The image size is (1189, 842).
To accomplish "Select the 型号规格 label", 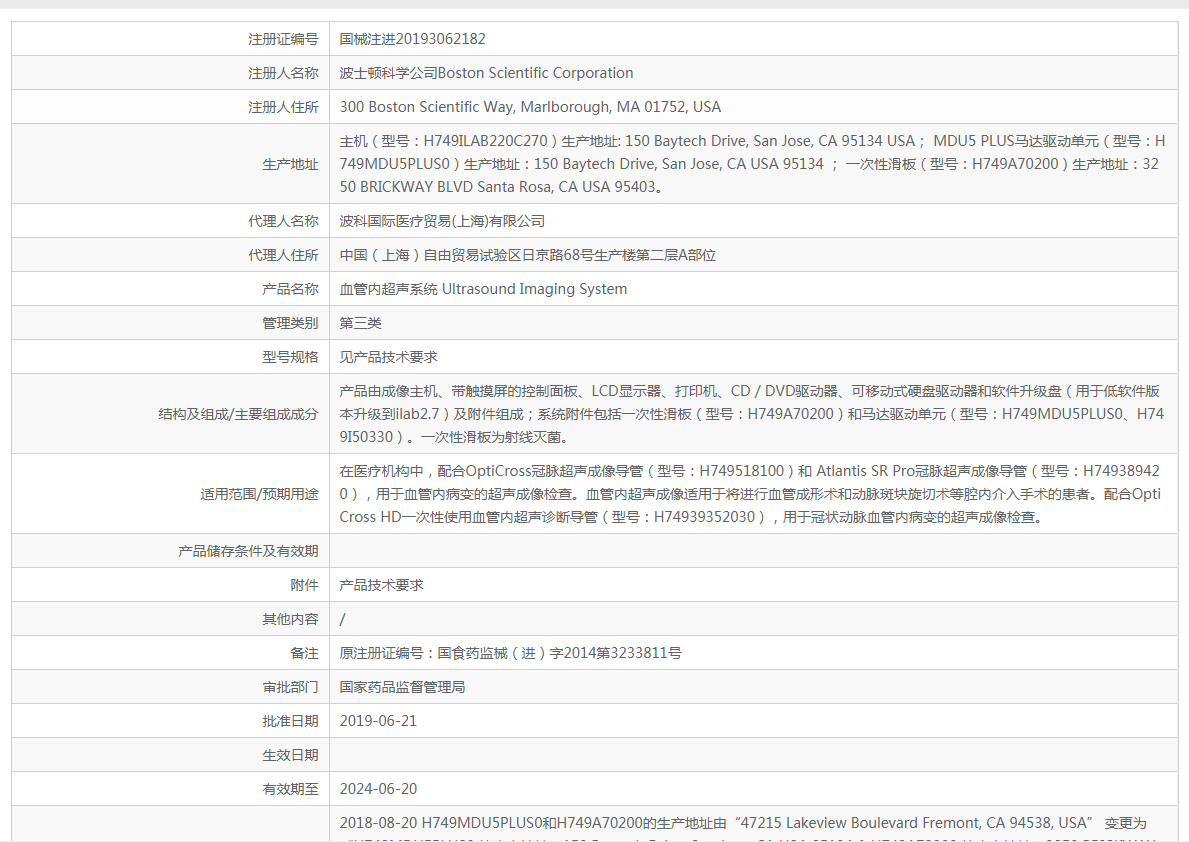I will pos(290,357).
